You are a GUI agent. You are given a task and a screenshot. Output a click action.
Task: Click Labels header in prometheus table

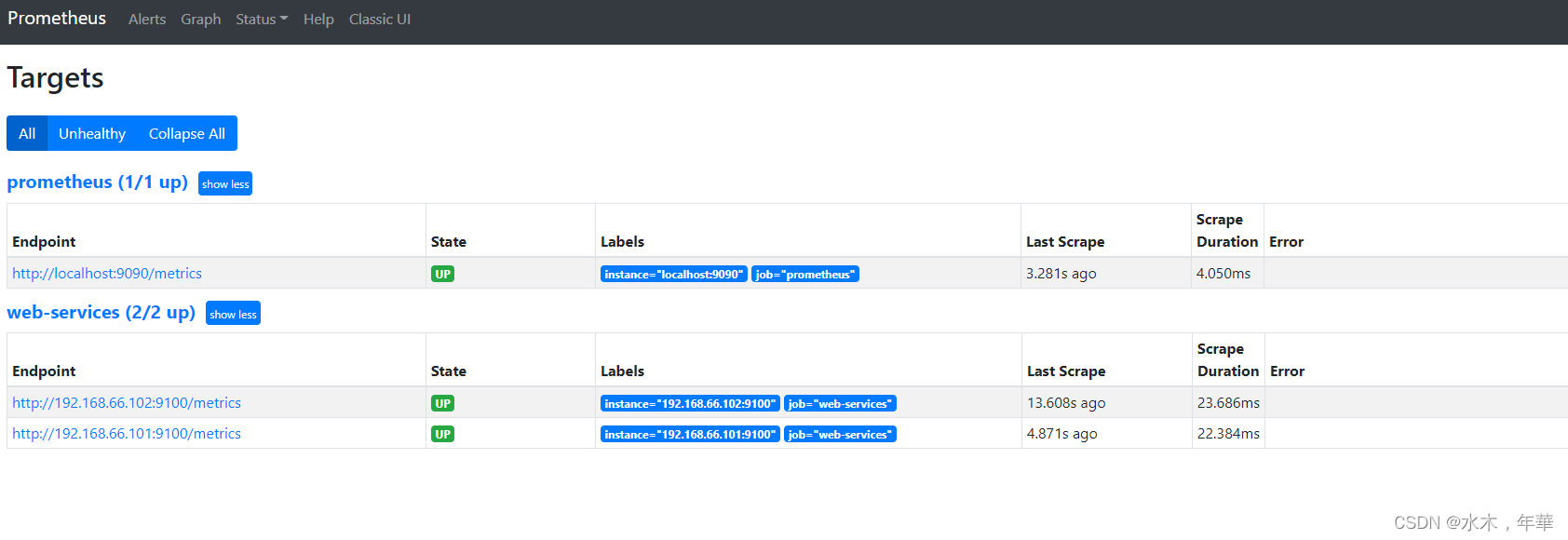point(622,242)
